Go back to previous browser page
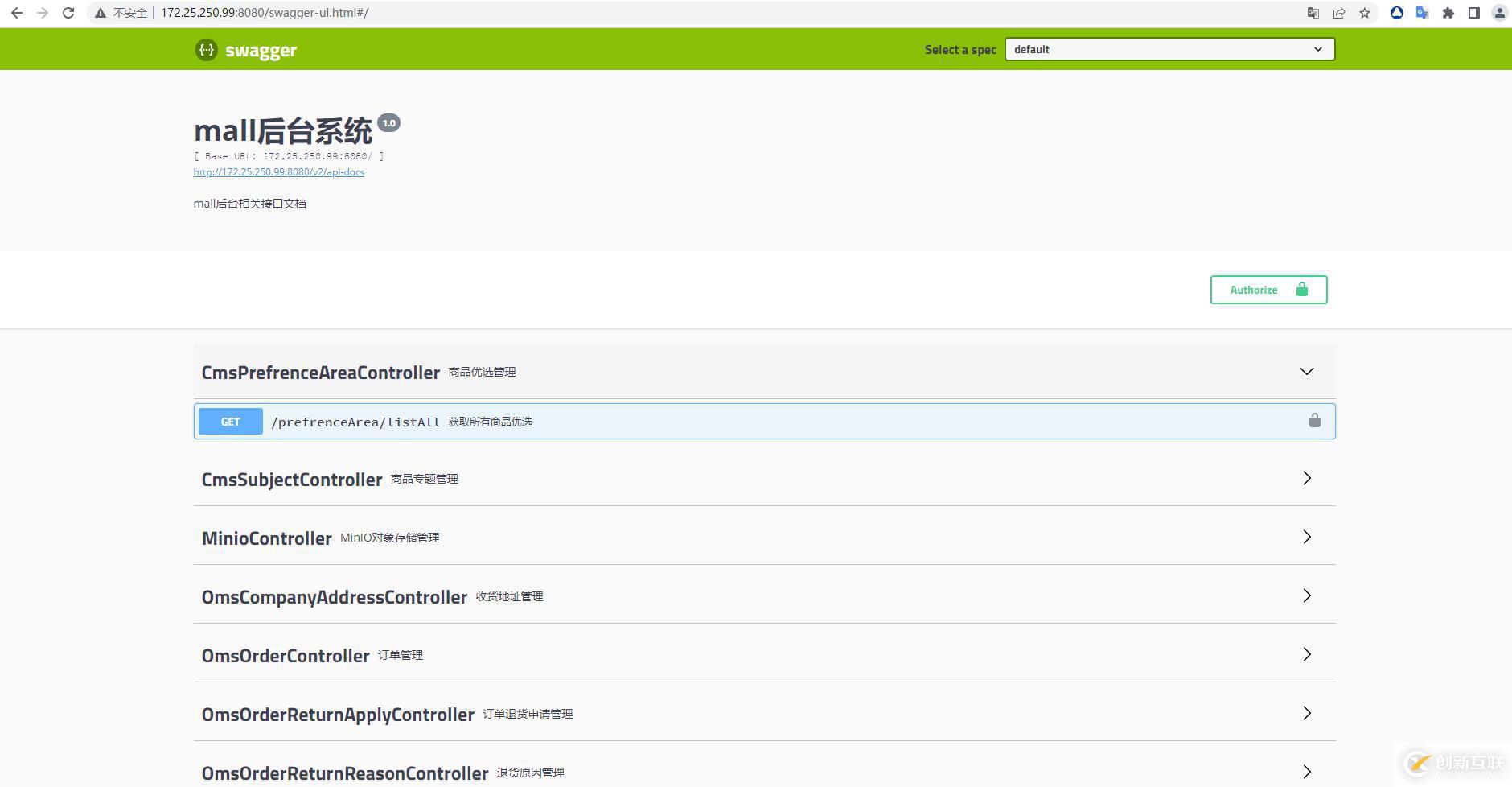 [17, 13]
